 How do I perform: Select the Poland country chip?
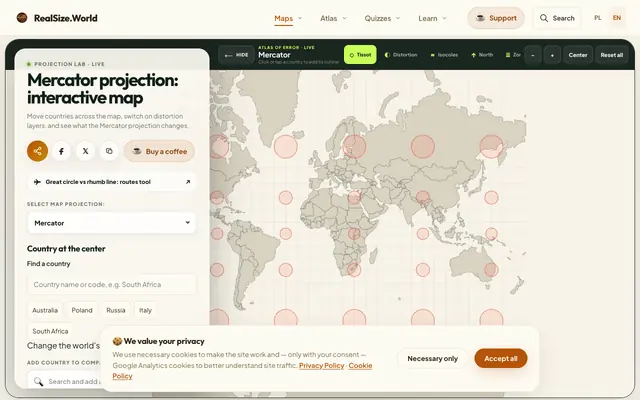(x=82, y=310)
